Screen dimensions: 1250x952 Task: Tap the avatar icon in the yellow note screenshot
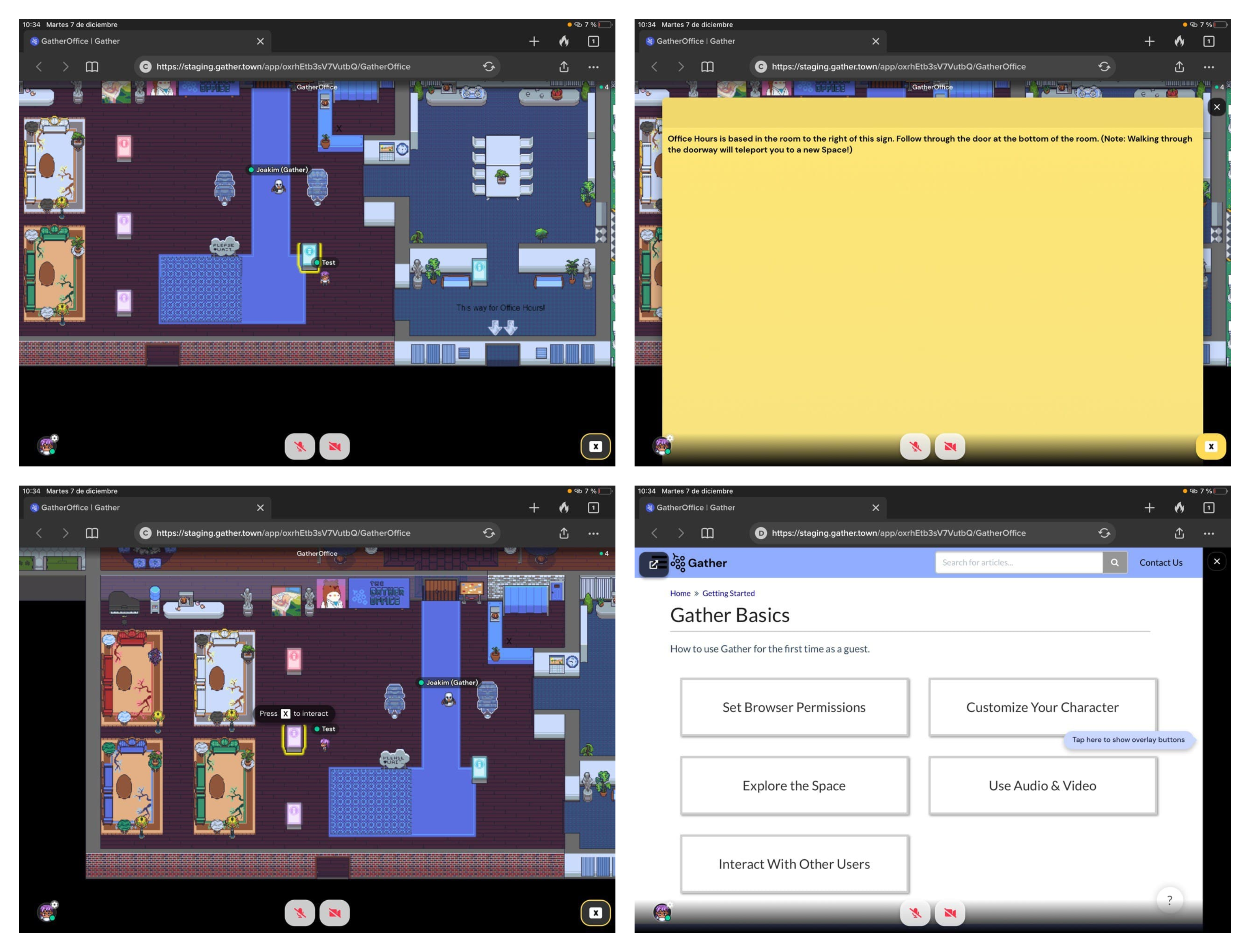tap(662, 445)
